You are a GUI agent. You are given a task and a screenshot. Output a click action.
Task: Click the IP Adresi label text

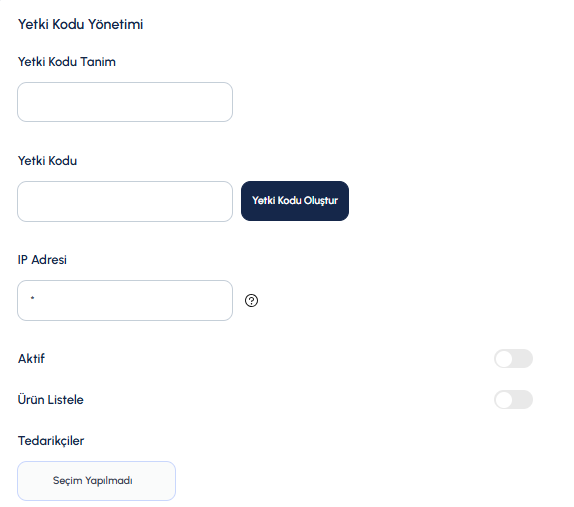pos(42,260)
